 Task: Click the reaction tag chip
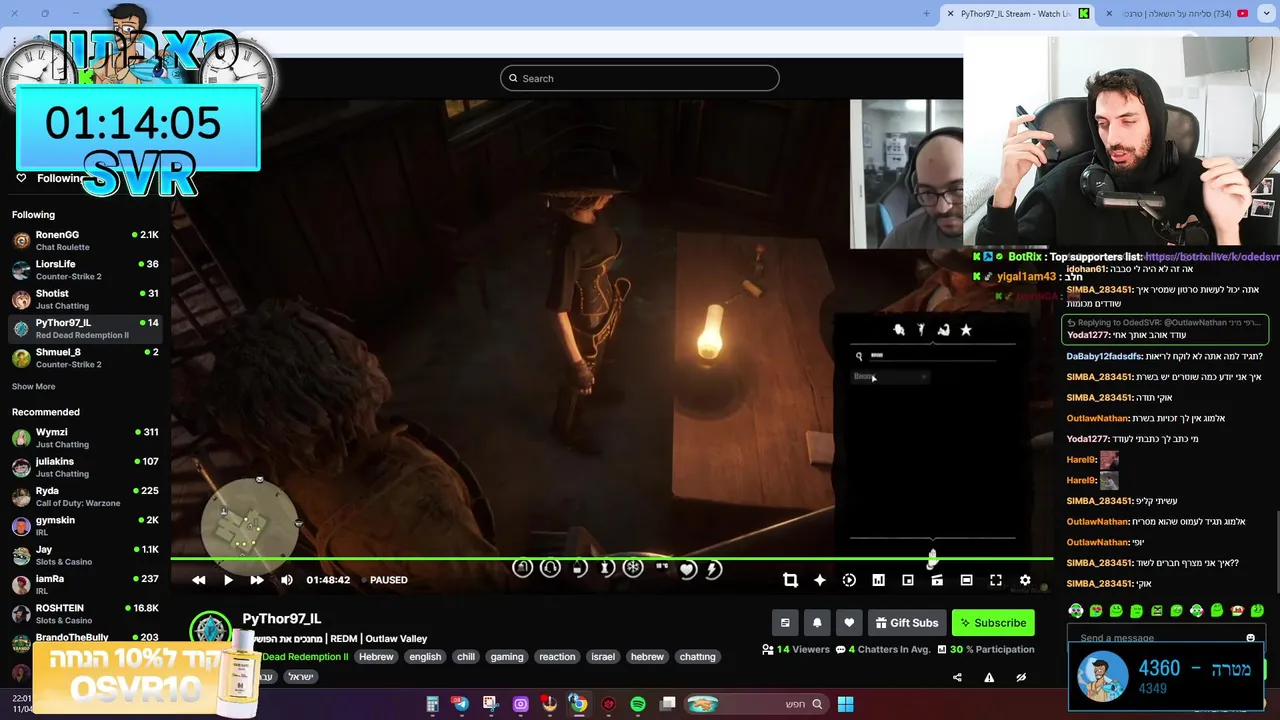[557, 657]
